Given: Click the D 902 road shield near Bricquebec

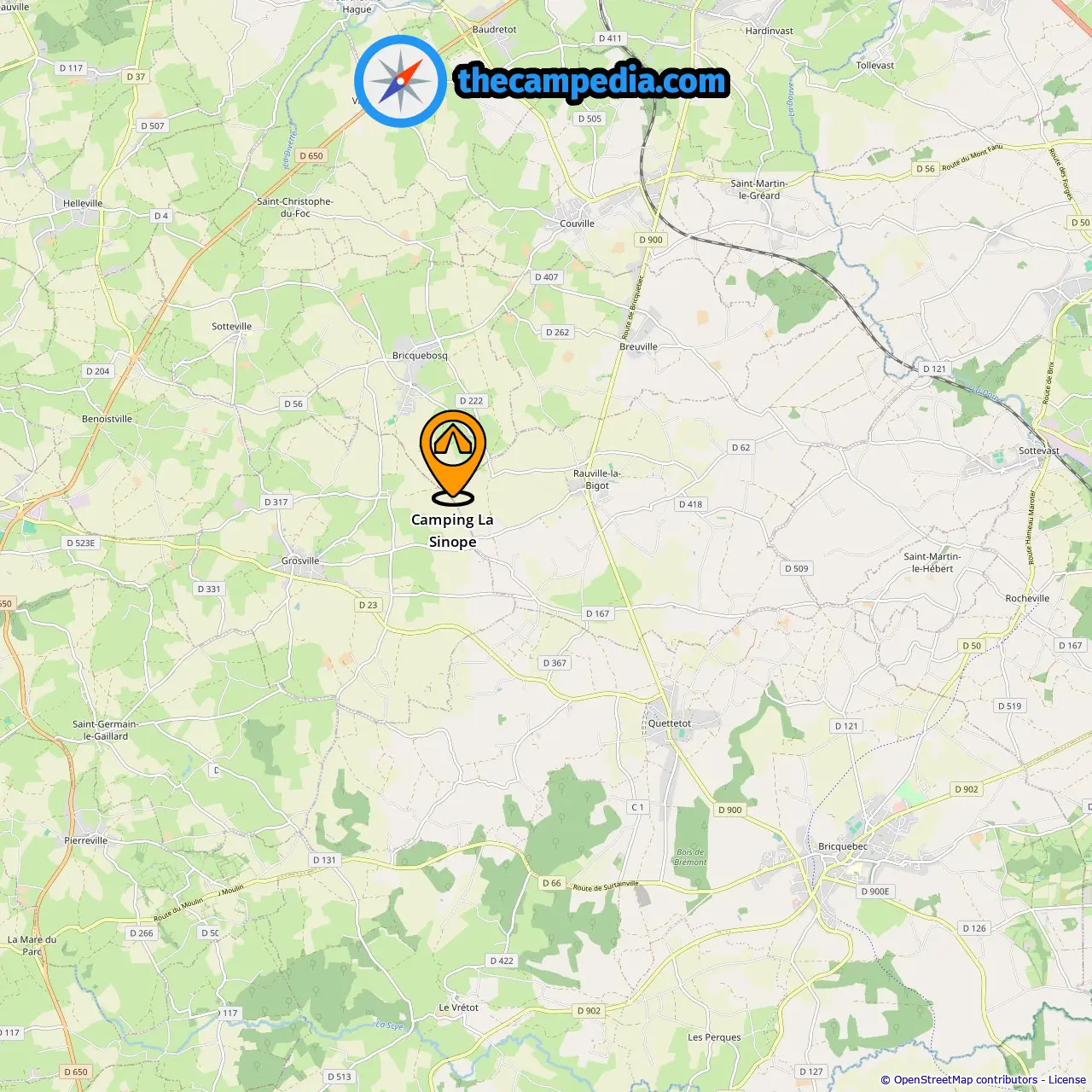Looking at the screenshot, I should tap(967, 790).
